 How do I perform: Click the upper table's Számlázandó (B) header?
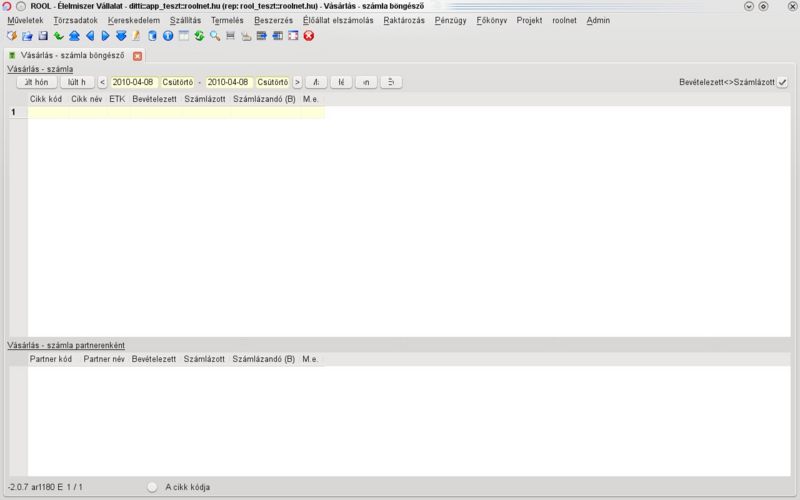coord(264,99)
